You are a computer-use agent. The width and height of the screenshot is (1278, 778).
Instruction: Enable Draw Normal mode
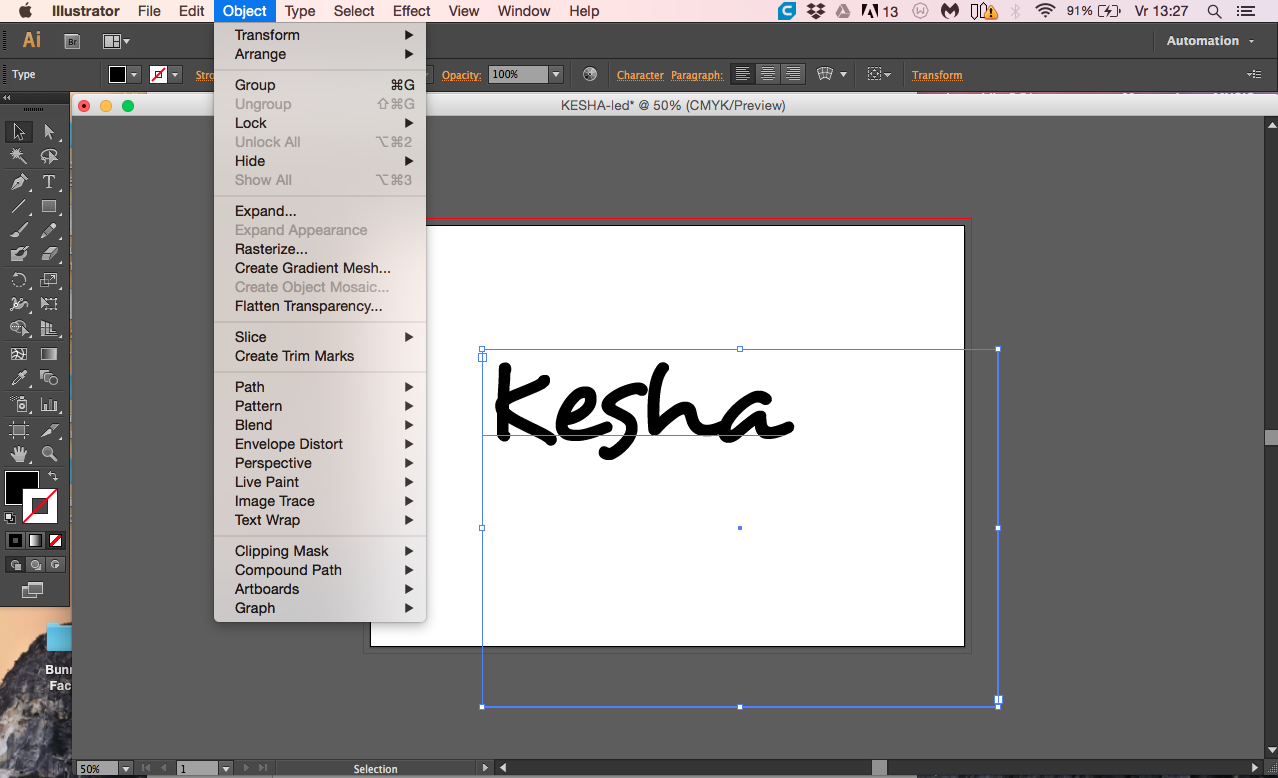pyautogui.click(x=15, y=565)
